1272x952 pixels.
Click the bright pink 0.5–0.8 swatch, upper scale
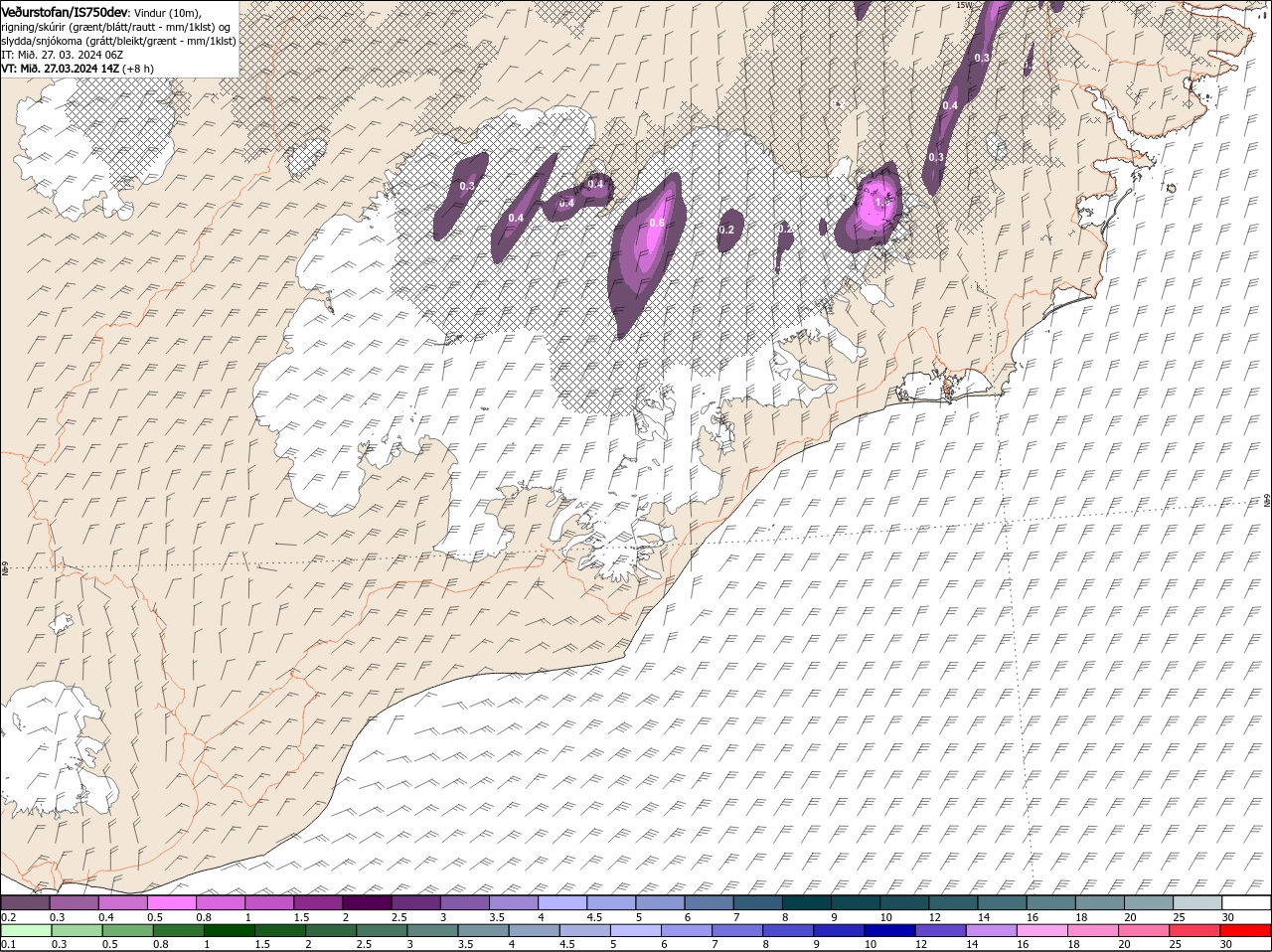(x=171, y=903)
